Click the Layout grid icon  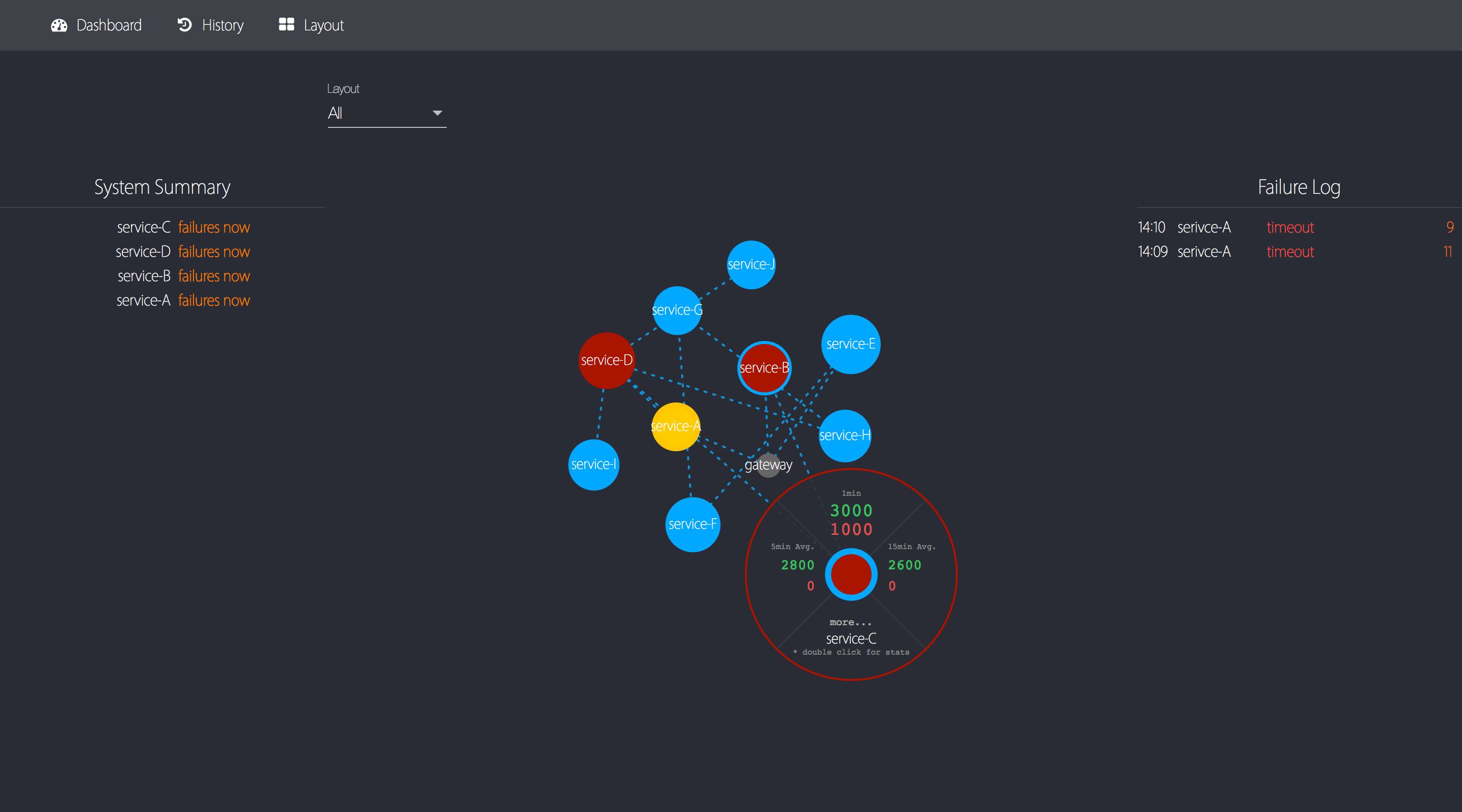coord(286,24)
